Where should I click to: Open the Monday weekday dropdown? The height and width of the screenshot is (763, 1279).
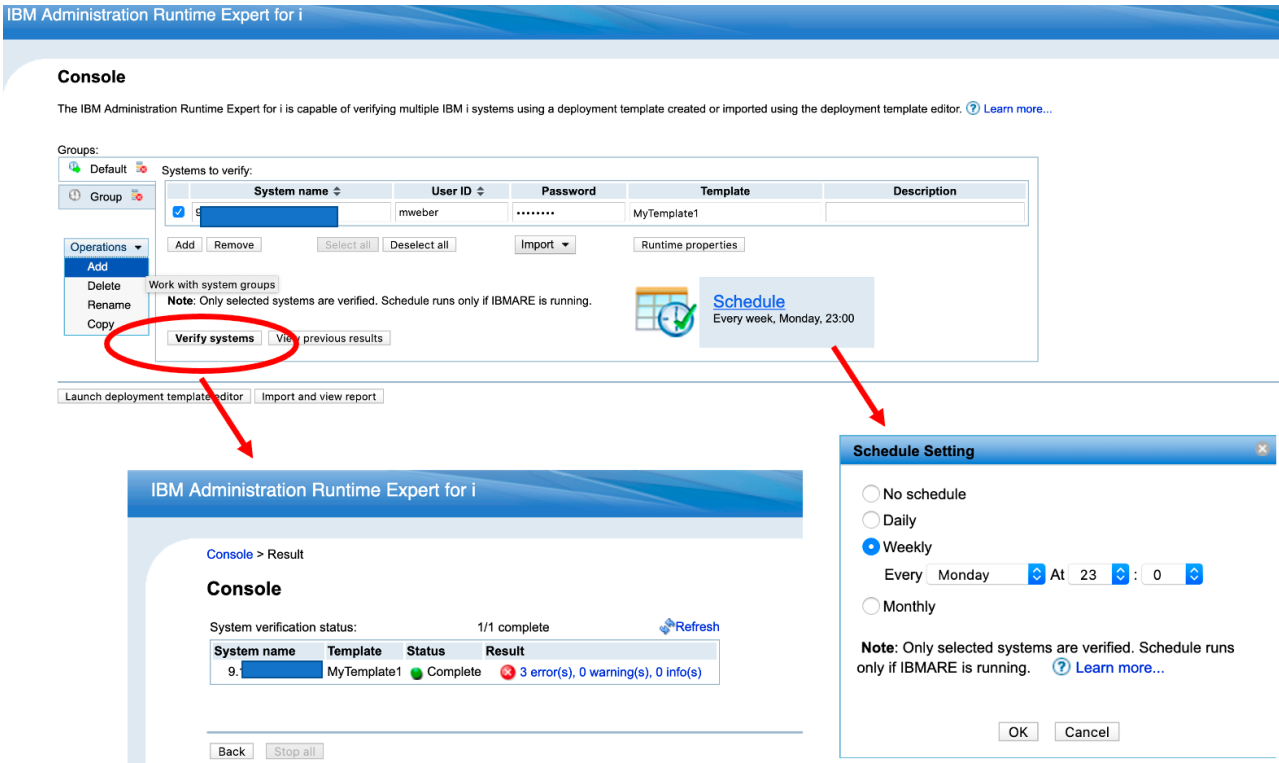coord(985,575)
